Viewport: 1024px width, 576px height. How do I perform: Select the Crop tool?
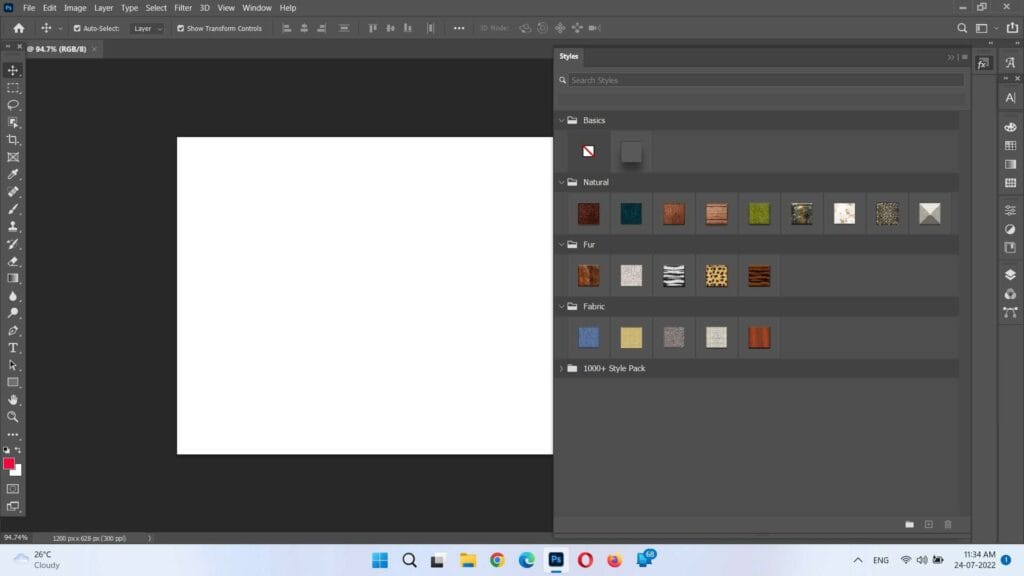13,140
